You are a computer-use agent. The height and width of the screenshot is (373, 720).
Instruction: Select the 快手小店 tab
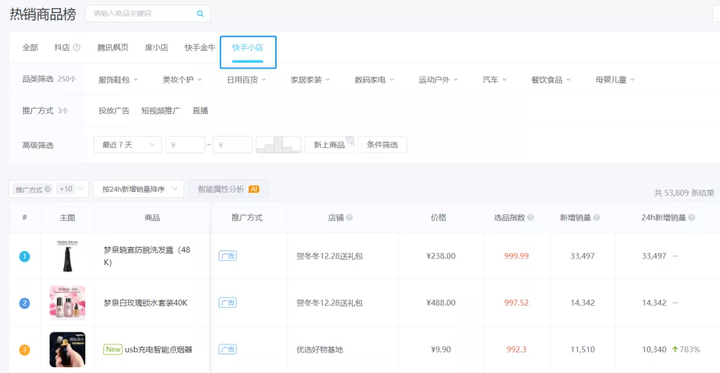tap(248, 48)
